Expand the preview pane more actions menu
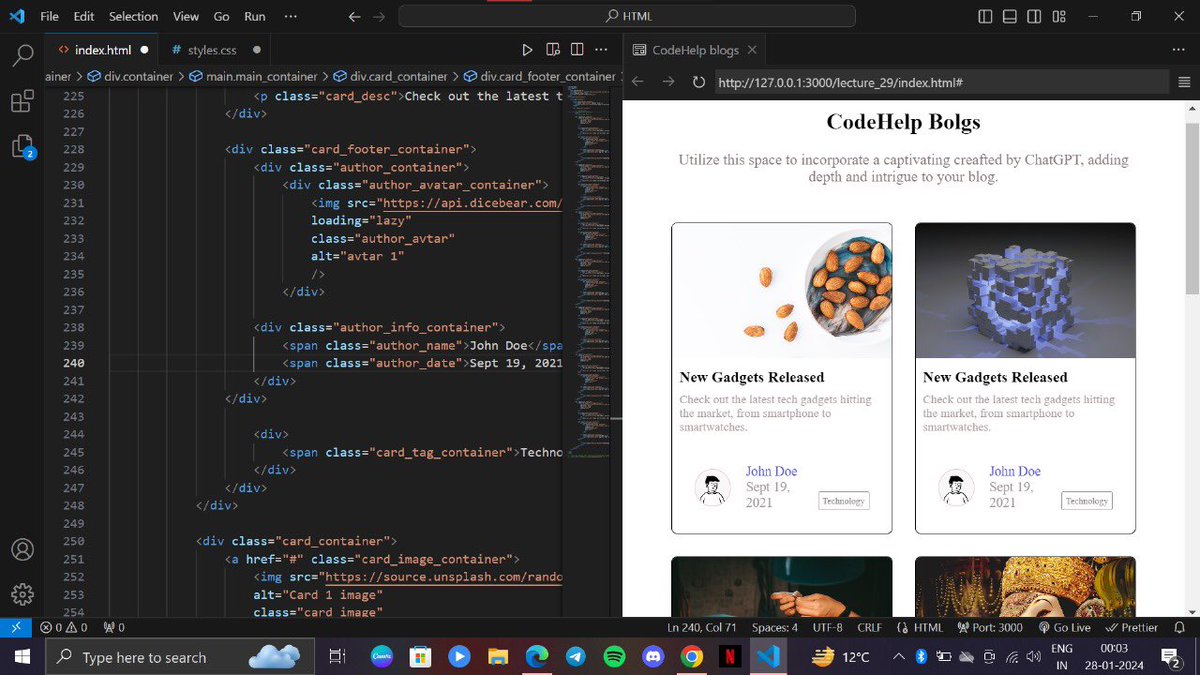The width and height of the screenshot is (1200, 675). coord(1179,49)
